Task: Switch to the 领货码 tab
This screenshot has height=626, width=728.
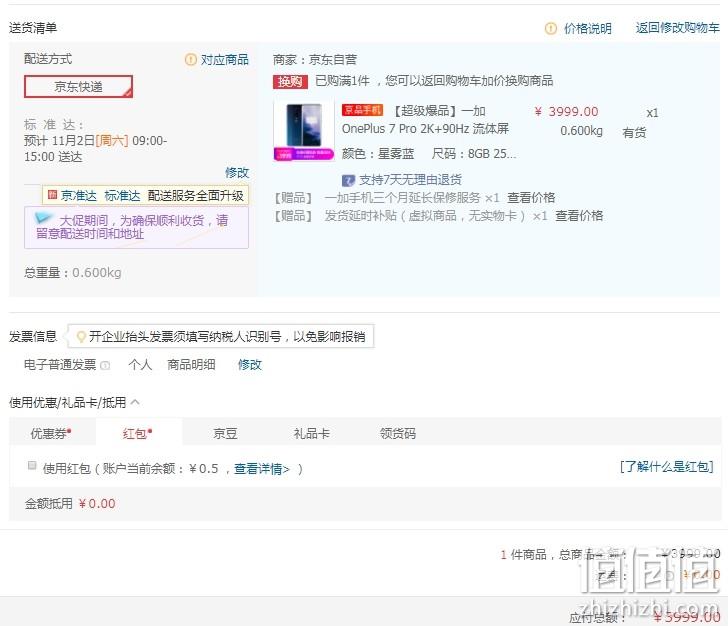Action: tap(398, 433)
